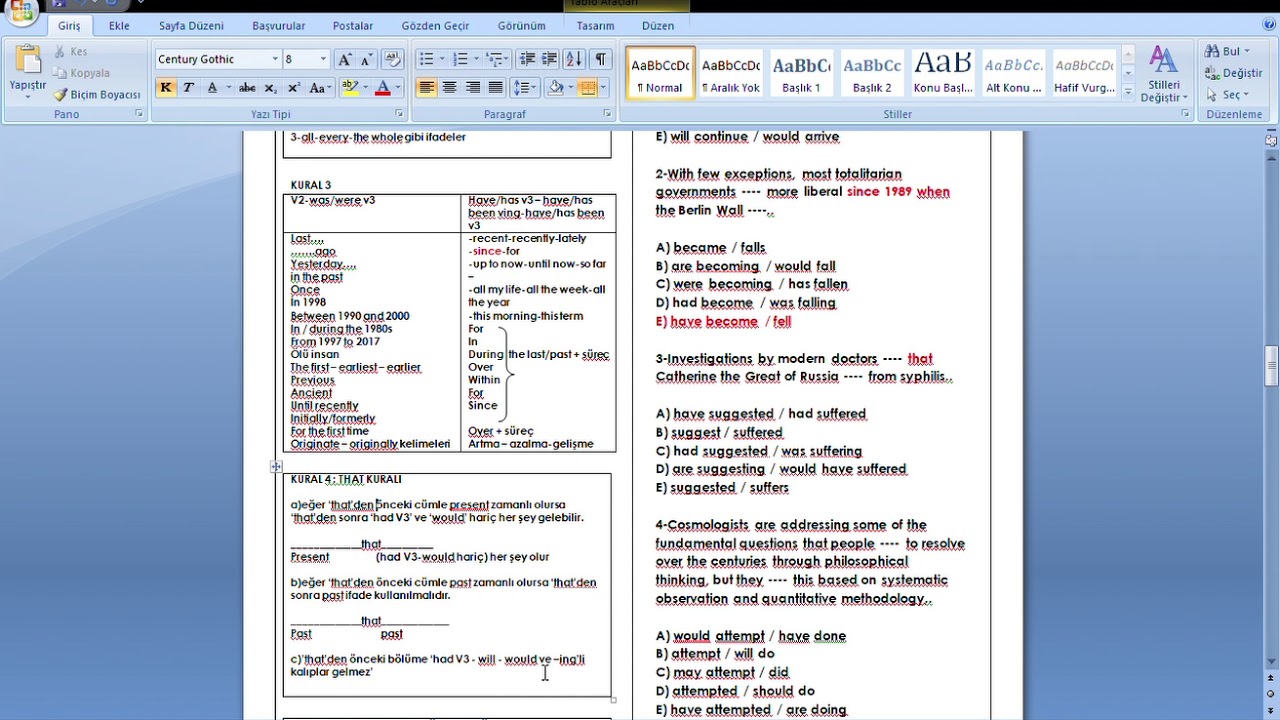1280x720 pixels.
Task: Apply the Normal style
Action: coord(660,74)
